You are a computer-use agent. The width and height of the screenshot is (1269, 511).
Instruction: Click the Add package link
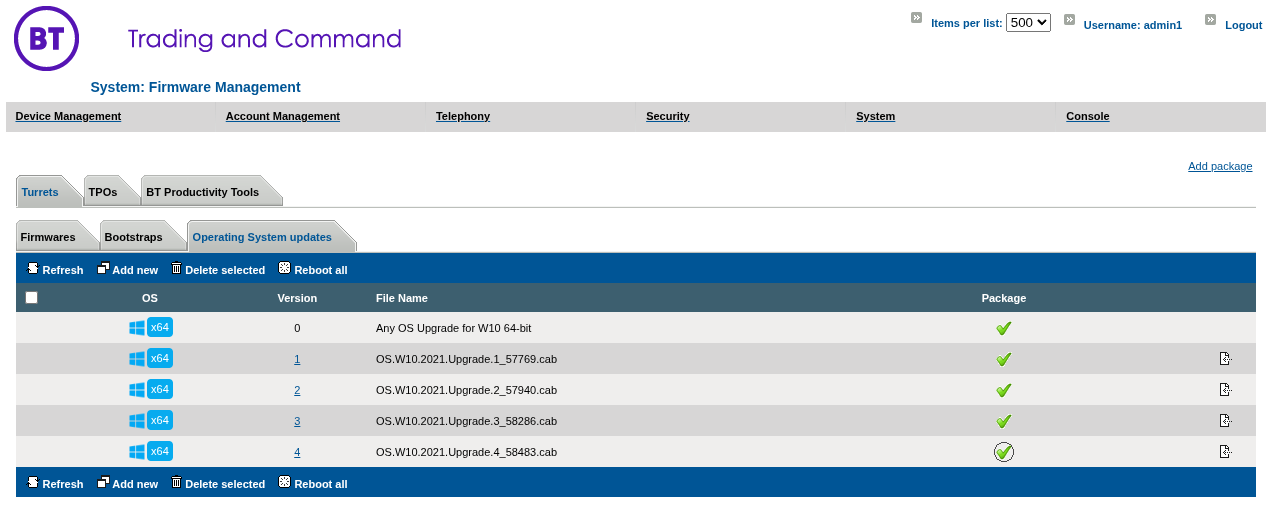tap(1220, 166)
